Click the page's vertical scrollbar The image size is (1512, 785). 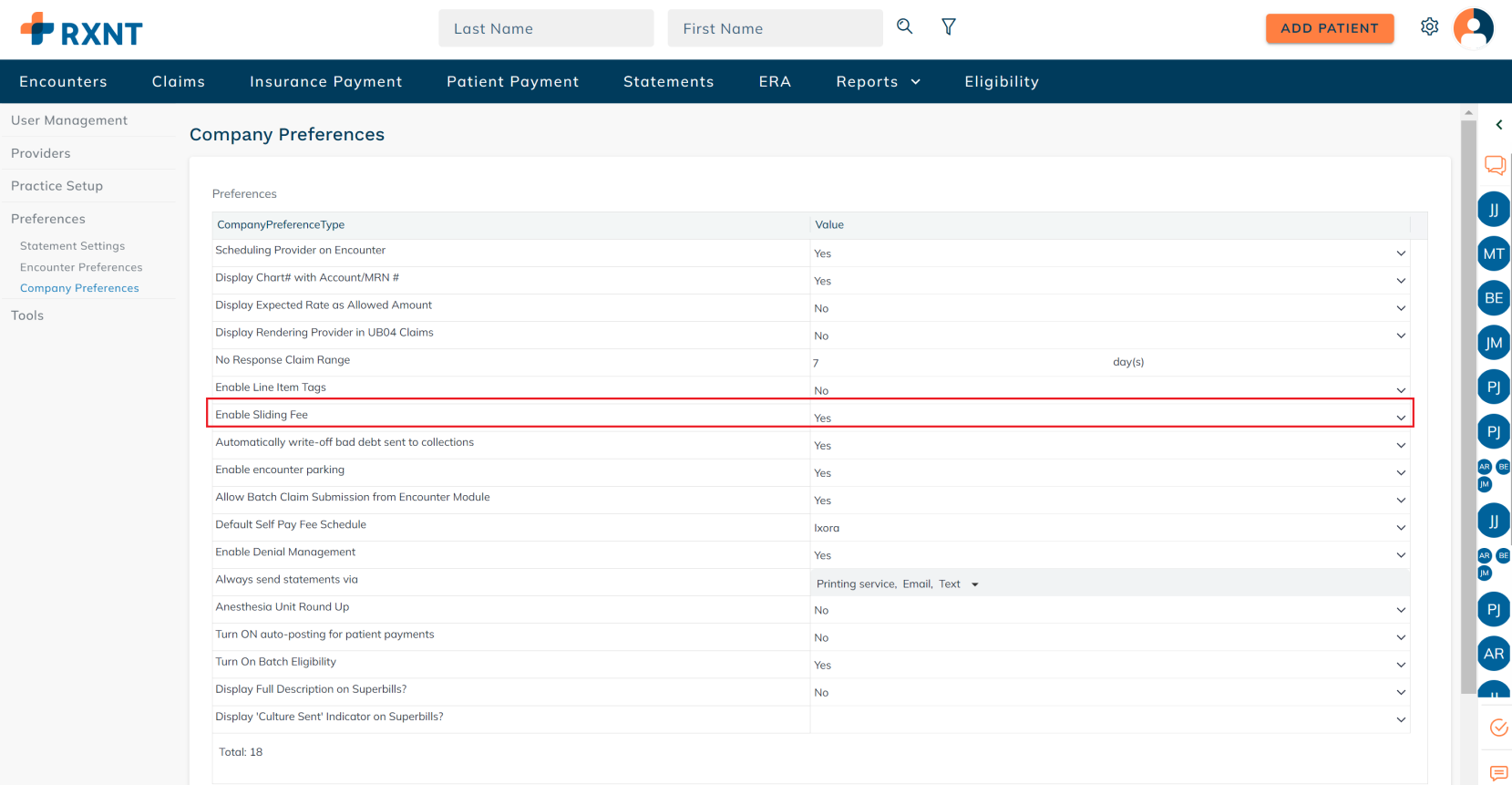1467,401
